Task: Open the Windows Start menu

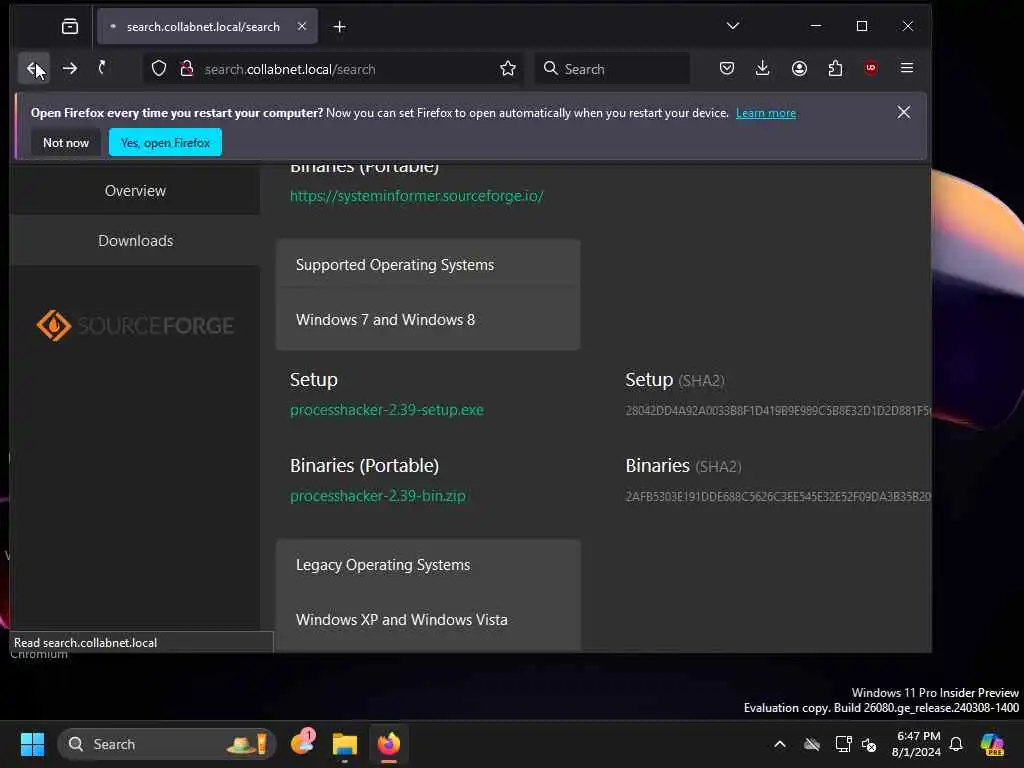Action: 32,744
